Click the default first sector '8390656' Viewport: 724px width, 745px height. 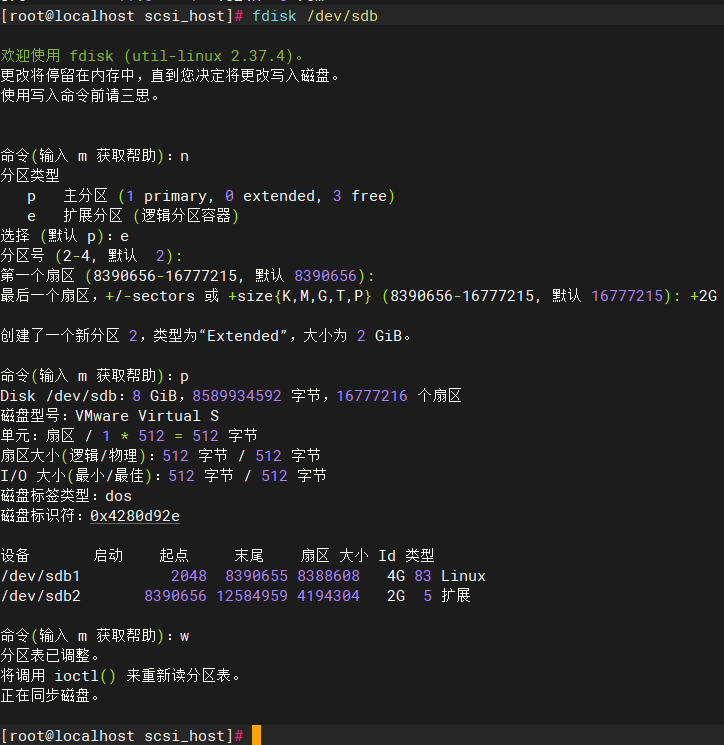click(x=325, y=276)
